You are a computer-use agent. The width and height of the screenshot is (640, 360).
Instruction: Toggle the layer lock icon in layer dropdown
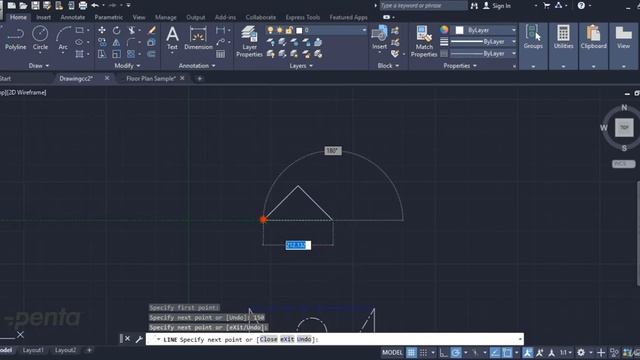pyautogui.click(x=289, y=30)
